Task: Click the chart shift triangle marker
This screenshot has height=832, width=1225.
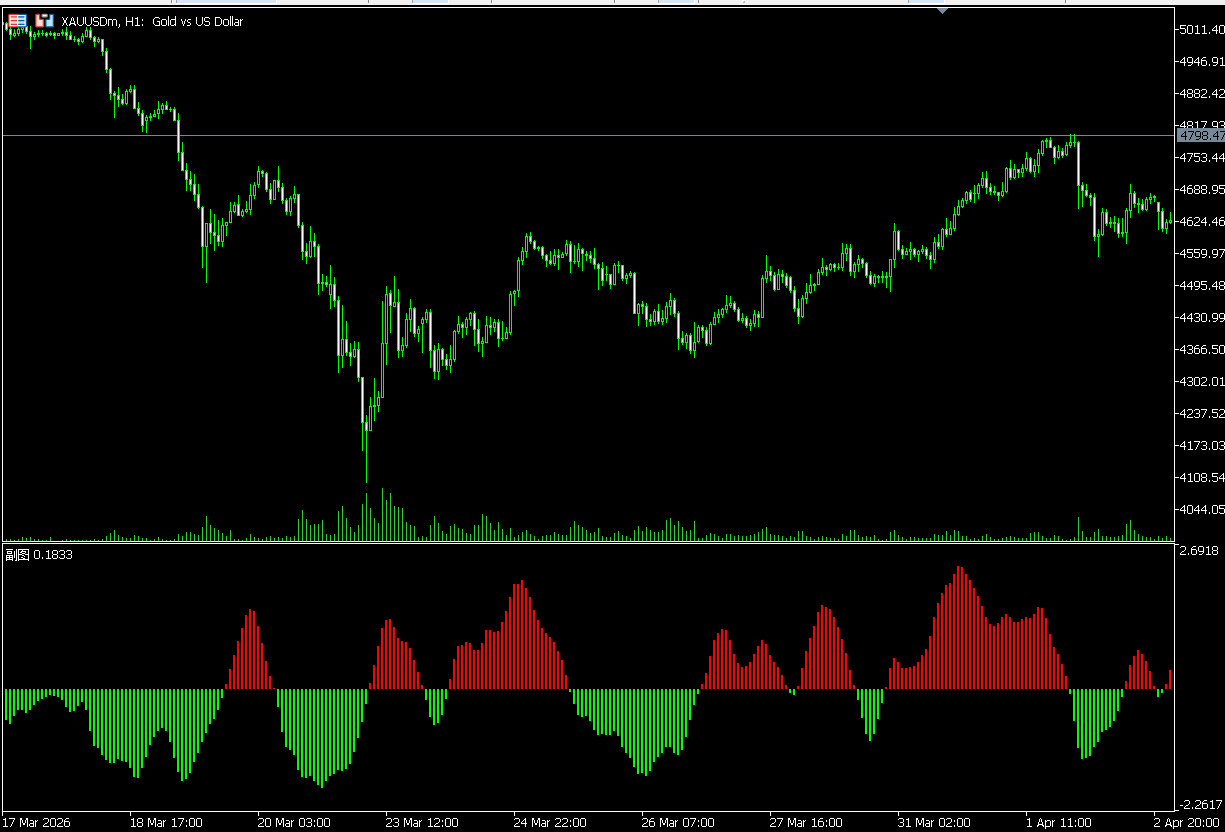Action: point(941,10)
